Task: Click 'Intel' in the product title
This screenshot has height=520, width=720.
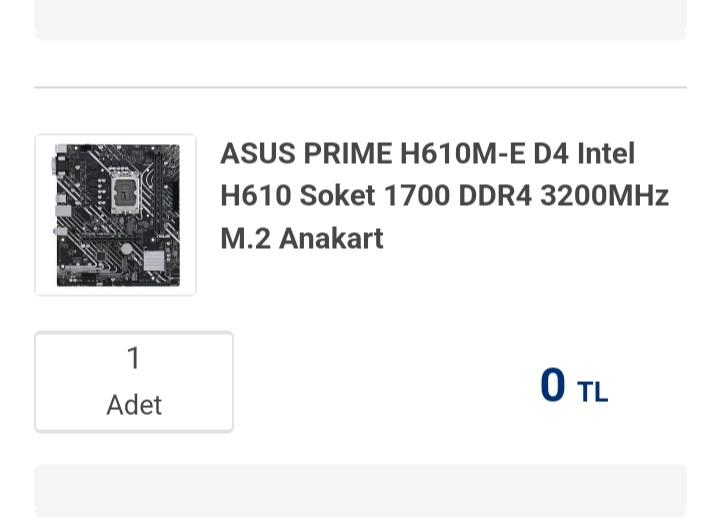Action: (x=605, y=154)
